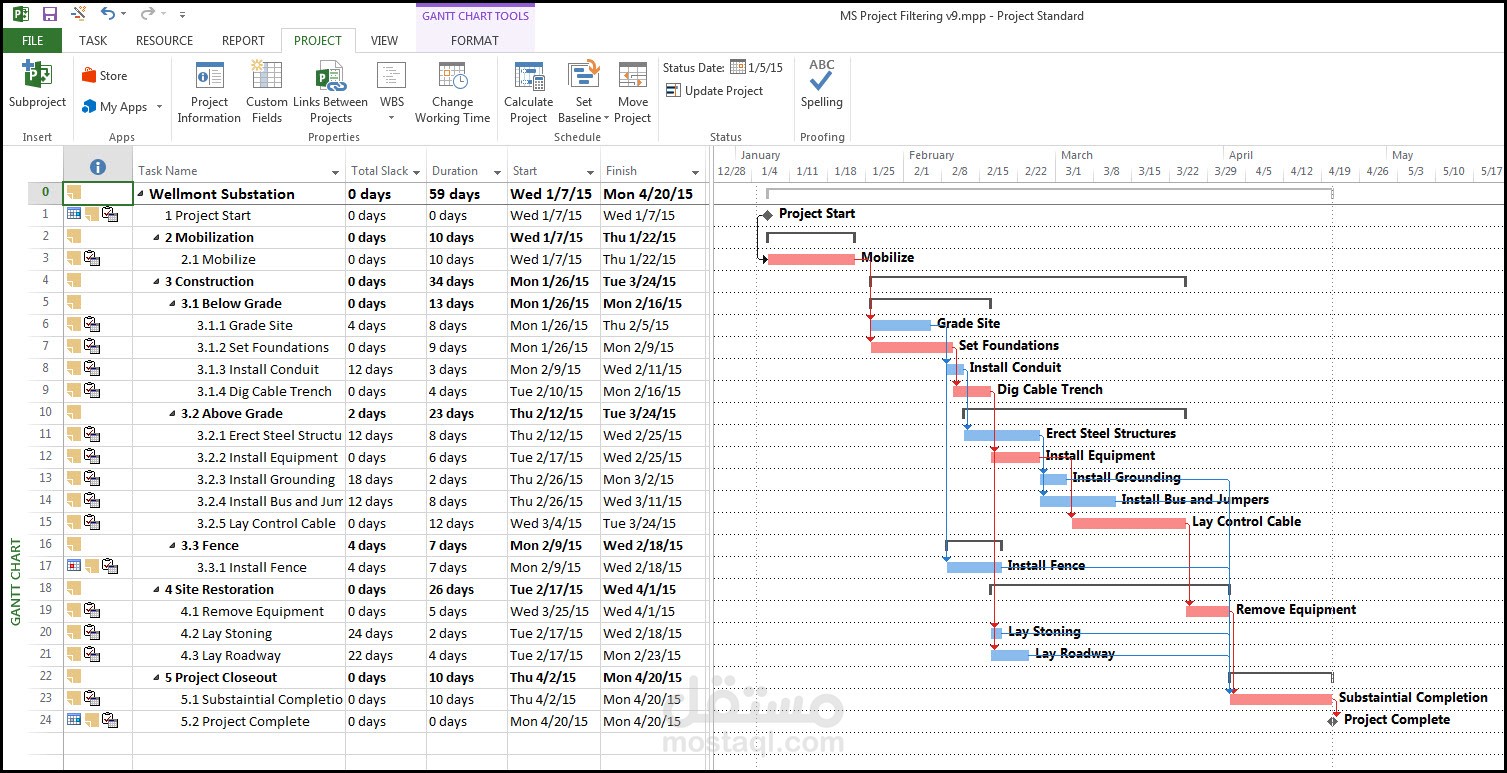The width and height of the screenshot is (1507, 773).
Task: Click the Project Start milestone diamond
Action: click(x=767, y=215)
